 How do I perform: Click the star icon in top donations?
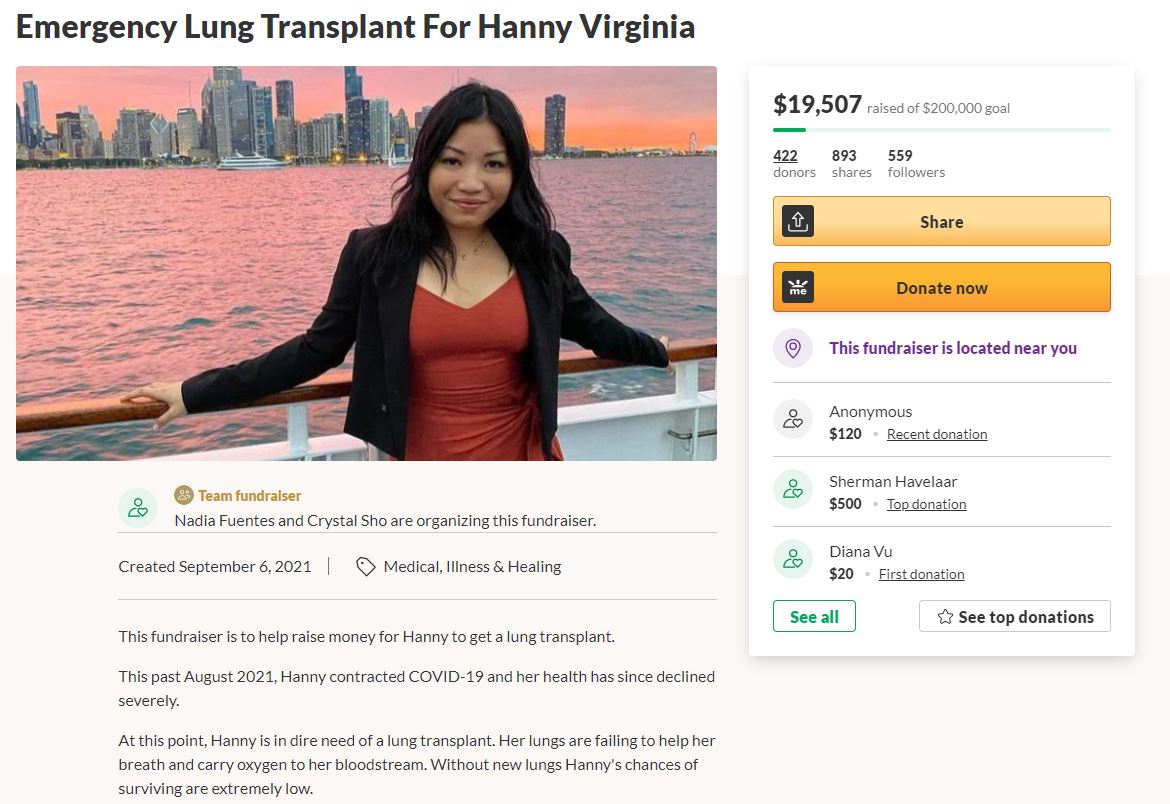coord(945,617)
